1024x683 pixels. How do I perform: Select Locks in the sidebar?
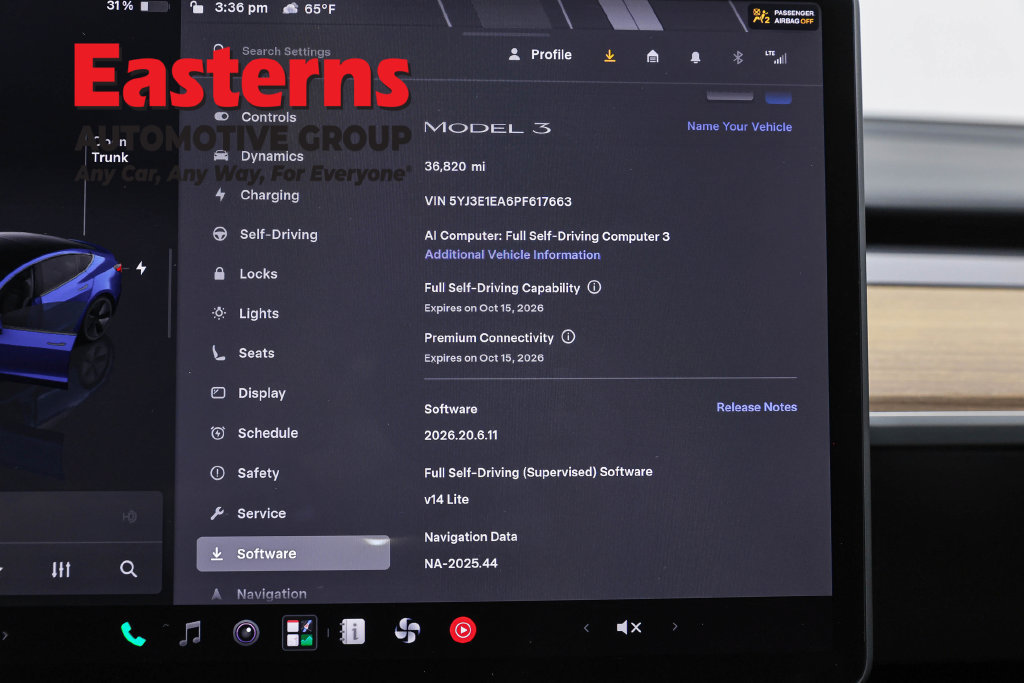[246, 274]
